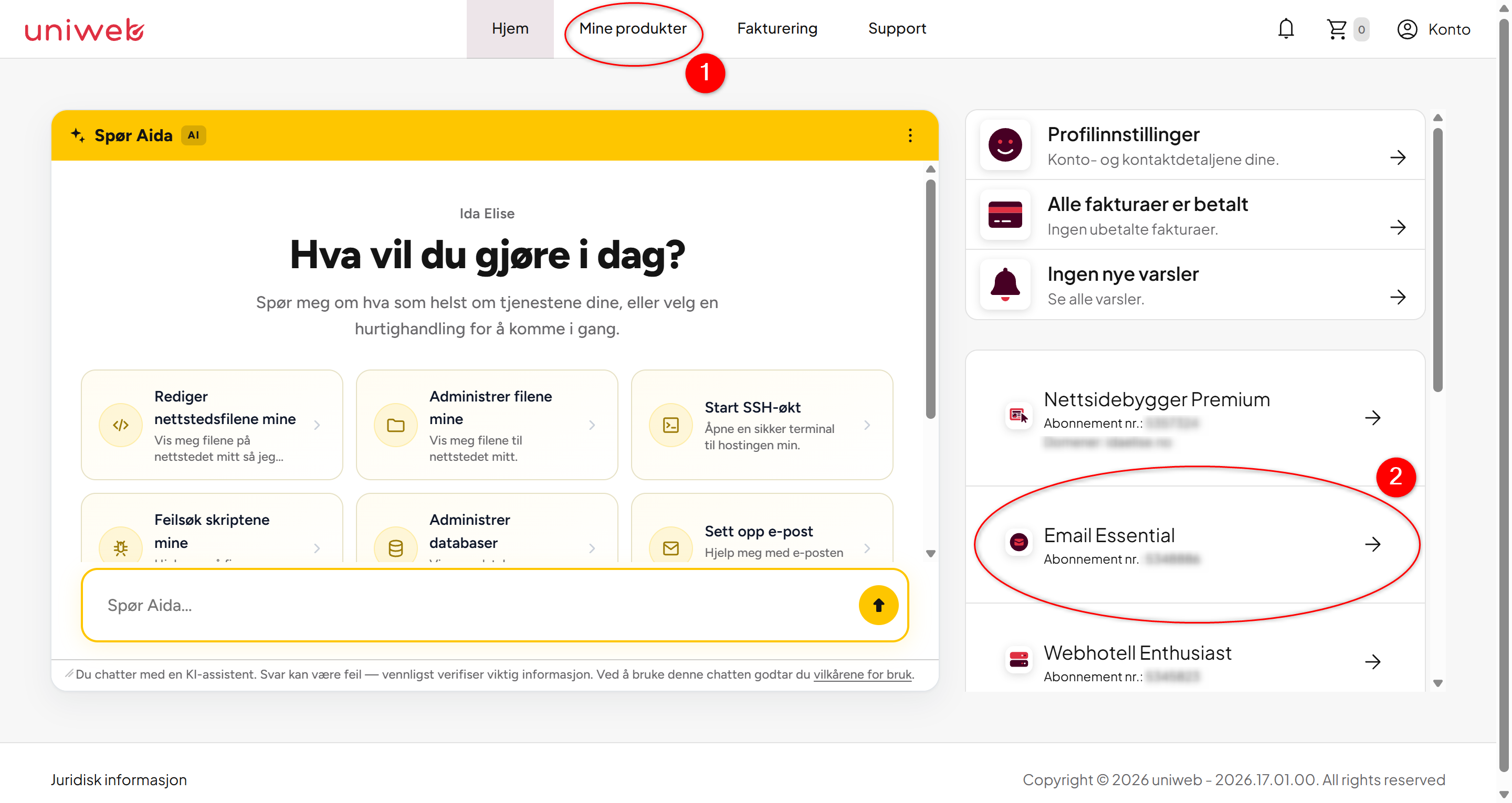Open the shopping cart icon
1512x803 pixels.
click(1337, 29)
